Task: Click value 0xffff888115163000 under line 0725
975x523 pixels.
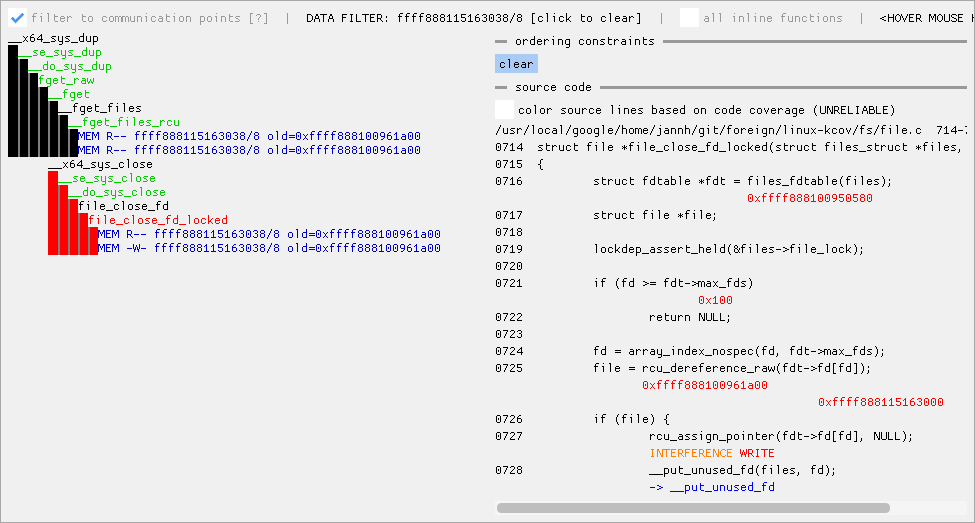Action: (x=880, y=402)
